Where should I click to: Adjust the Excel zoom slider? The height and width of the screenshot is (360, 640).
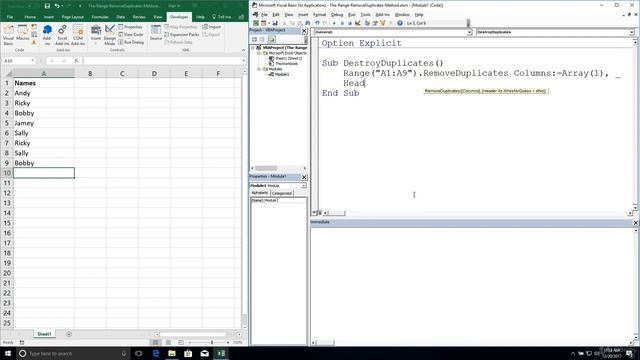[212, 342]
